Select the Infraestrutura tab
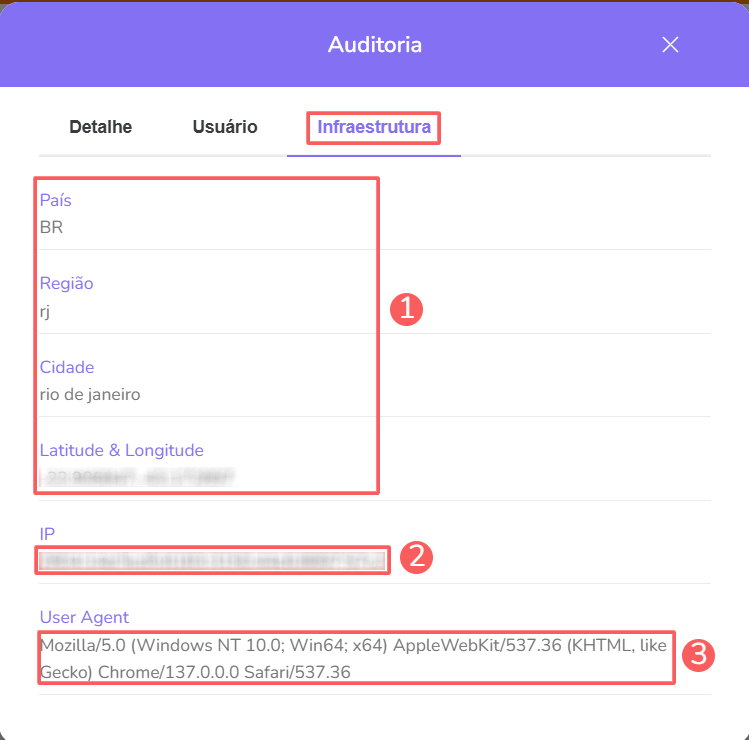The height and width of the screenshot is (740, 749). tap(374, 127)
